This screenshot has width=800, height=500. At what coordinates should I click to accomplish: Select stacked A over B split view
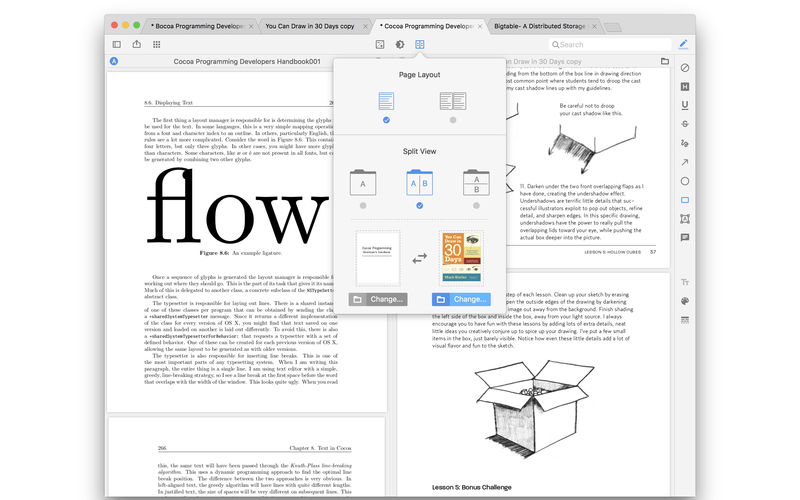tap(476, 206)
